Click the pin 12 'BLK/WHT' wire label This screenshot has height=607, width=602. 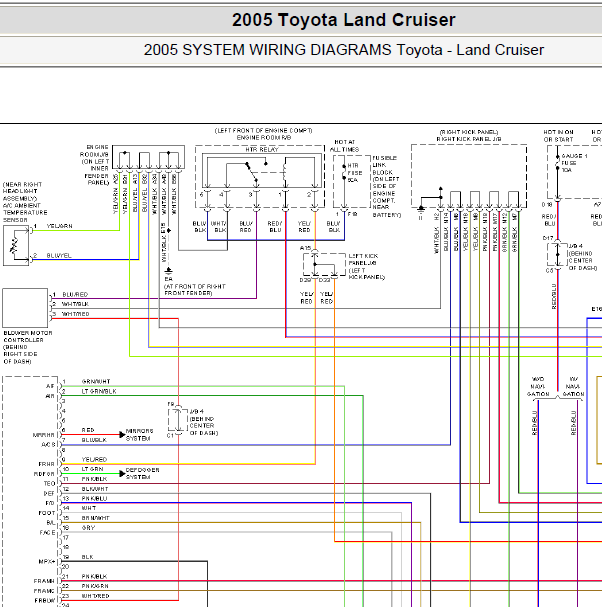click(95, 489)
